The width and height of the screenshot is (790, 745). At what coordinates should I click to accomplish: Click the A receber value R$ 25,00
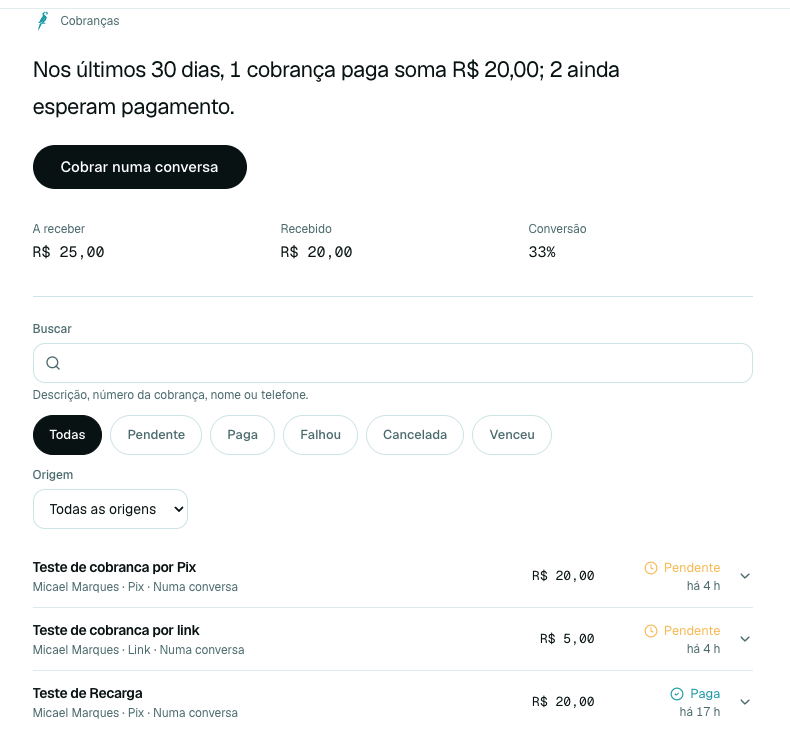pyautogui.click(x=69, y=252)
